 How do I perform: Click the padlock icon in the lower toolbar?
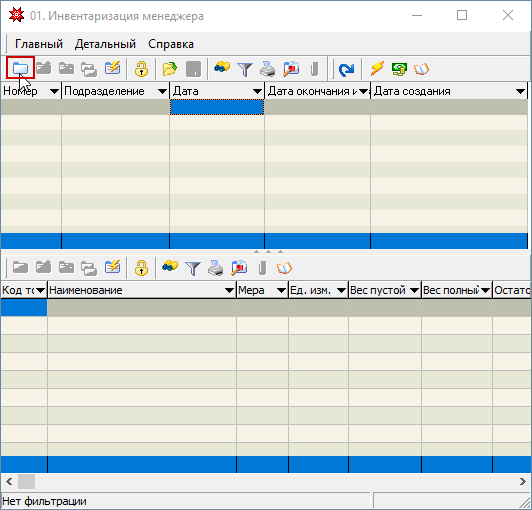tap(141, 268)
